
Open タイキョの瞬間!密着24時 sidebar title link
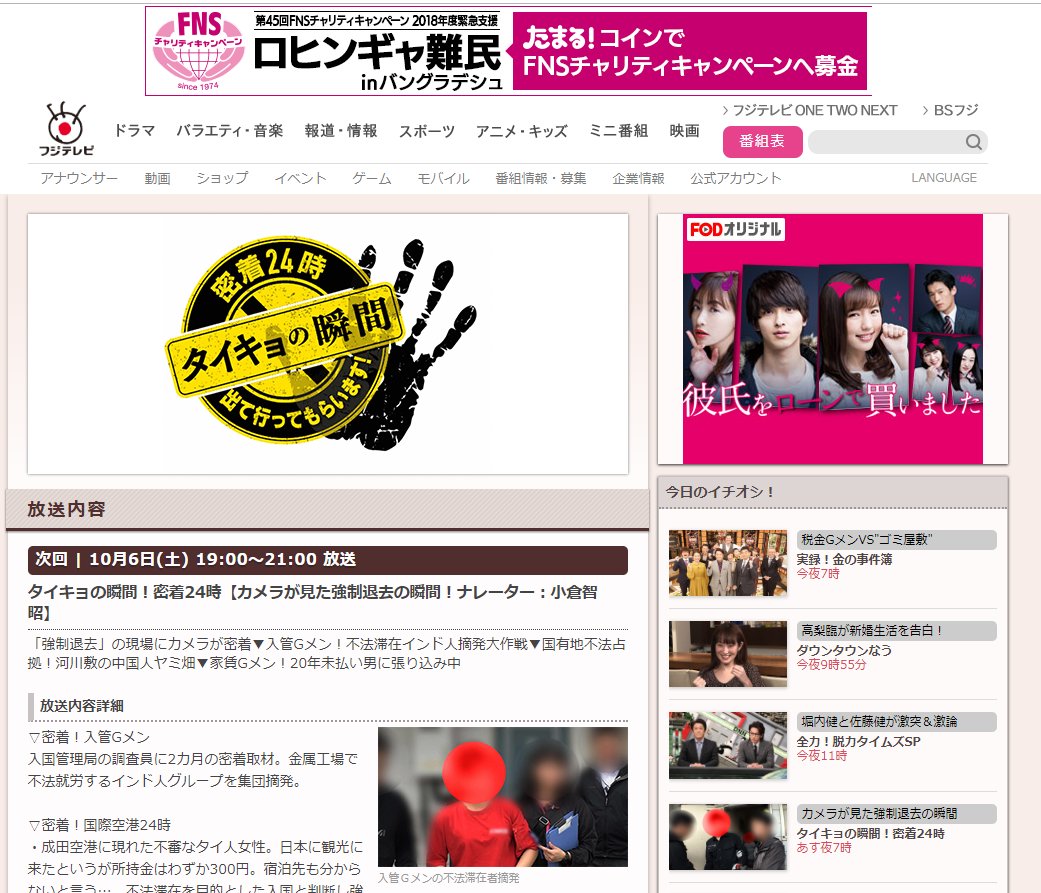click(x=870, y=833)
